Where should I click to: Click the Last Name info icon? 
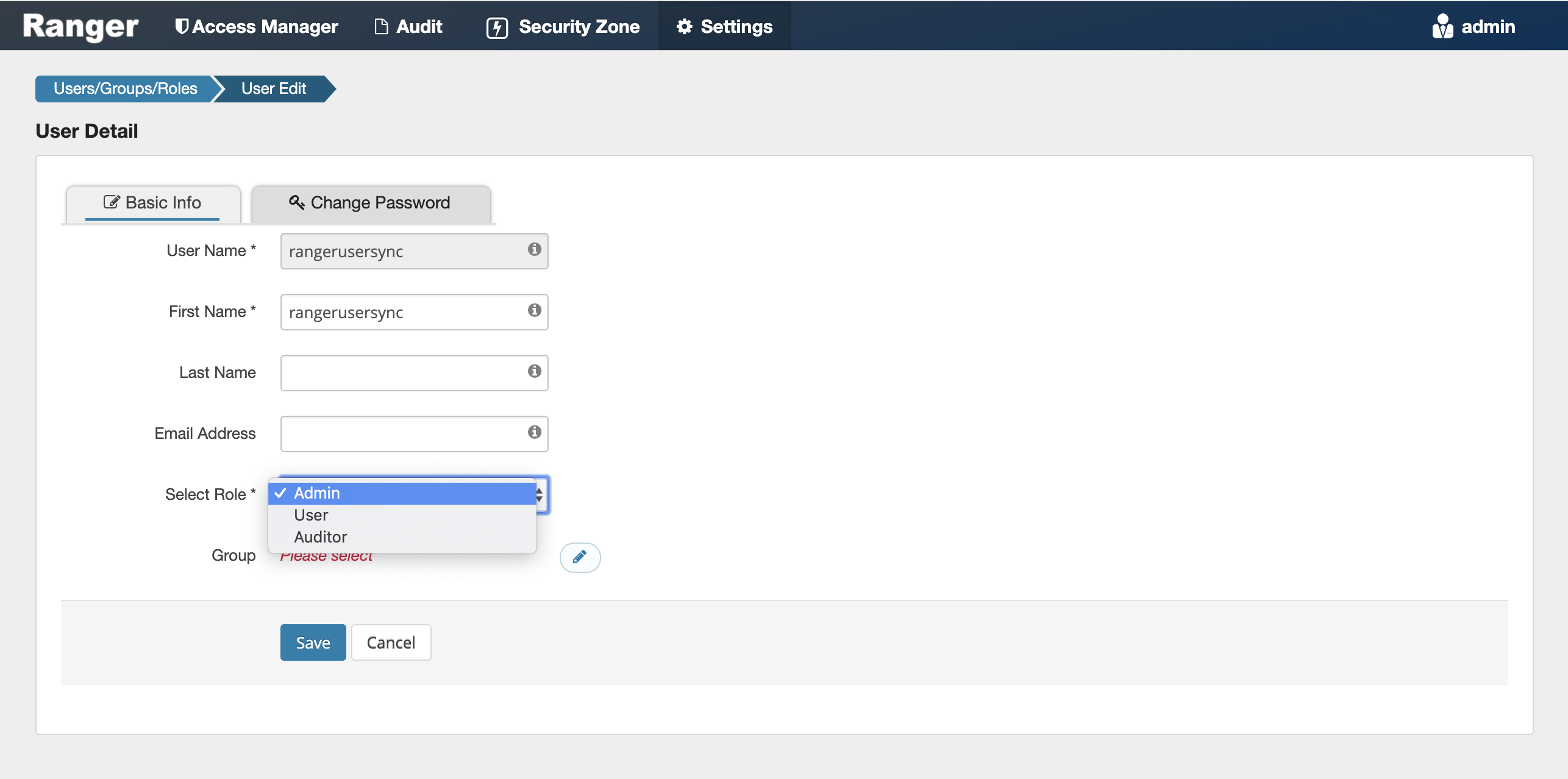(534, 371)
